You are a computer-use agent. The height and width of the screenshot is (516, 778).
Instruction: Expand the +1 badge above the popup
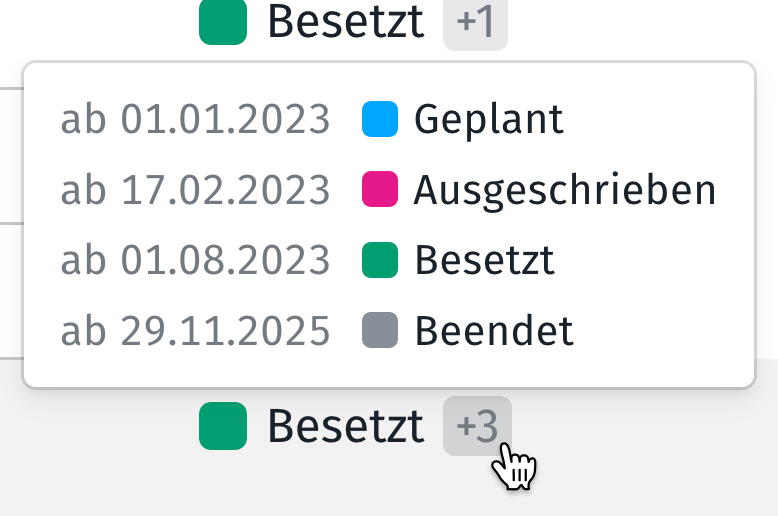click(x=475, y=23)
